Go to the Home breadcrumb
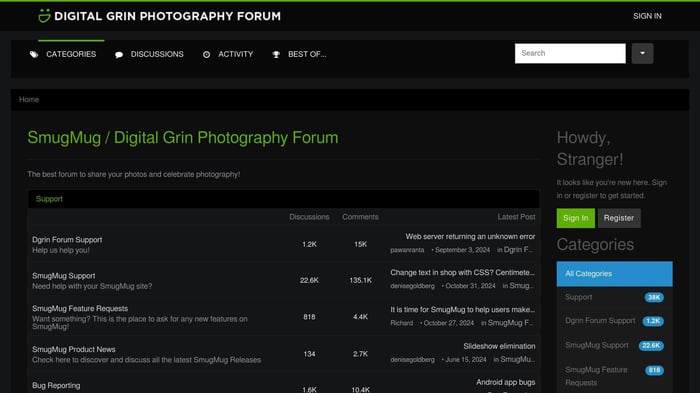This screenshot has width=700, height=393. tap(29, 100)
